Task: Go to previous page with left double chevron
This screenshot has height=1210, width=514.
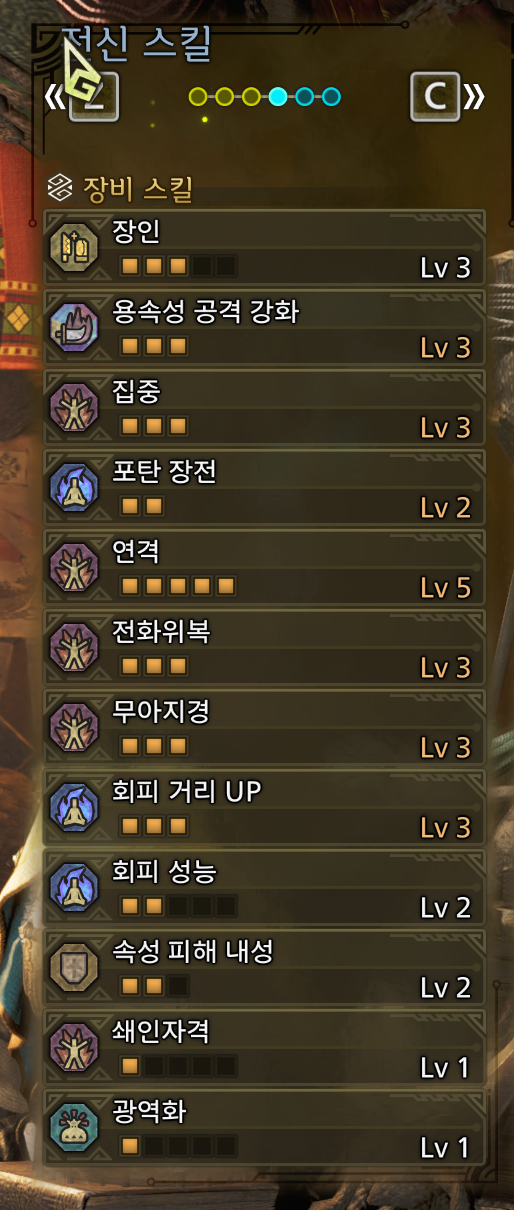Action: pyautogui.click(x=53, y=97)
